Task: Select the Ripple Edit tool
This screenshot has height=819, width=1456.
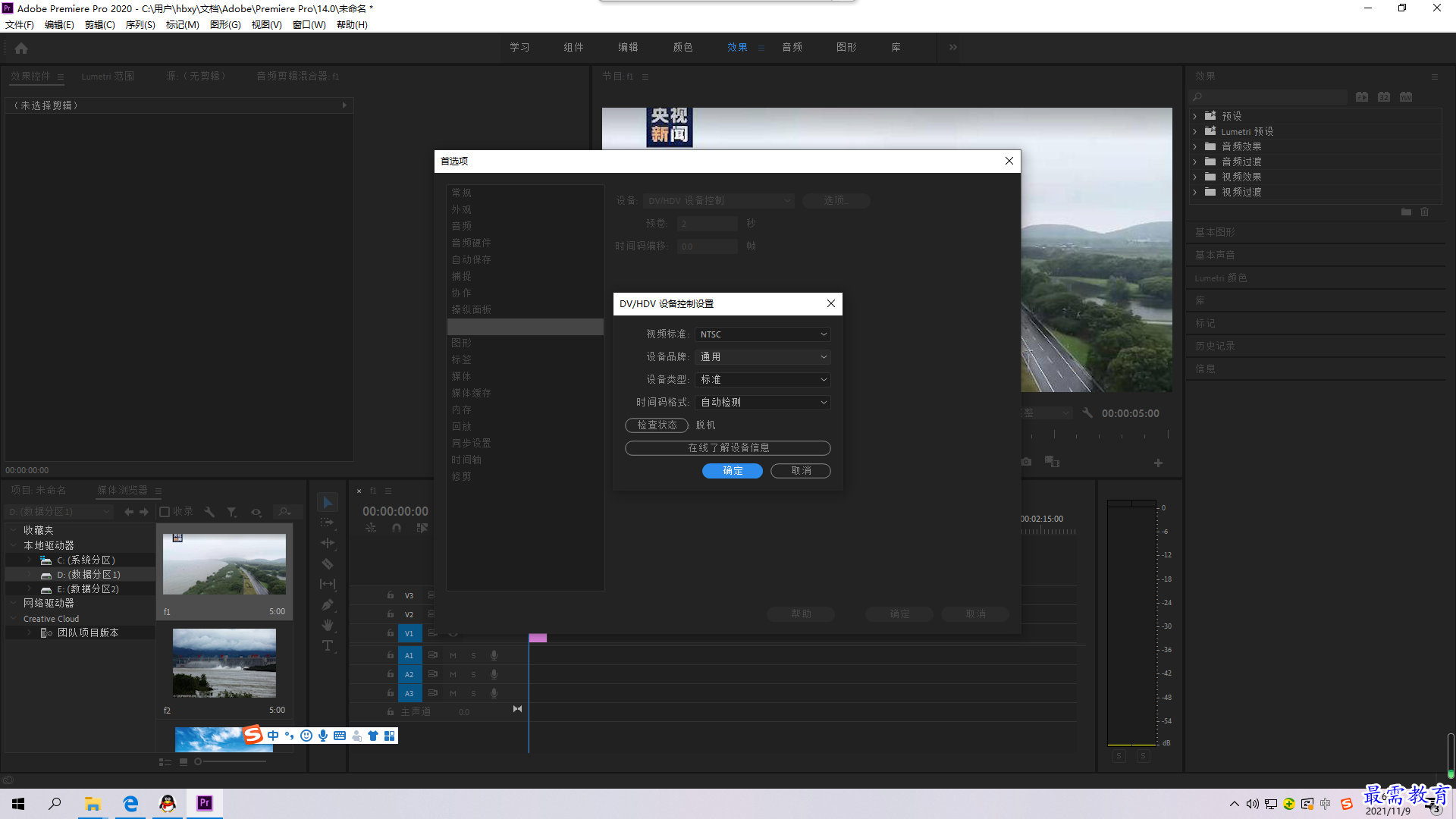Action: pyautogui.click(x=328, y=543)
